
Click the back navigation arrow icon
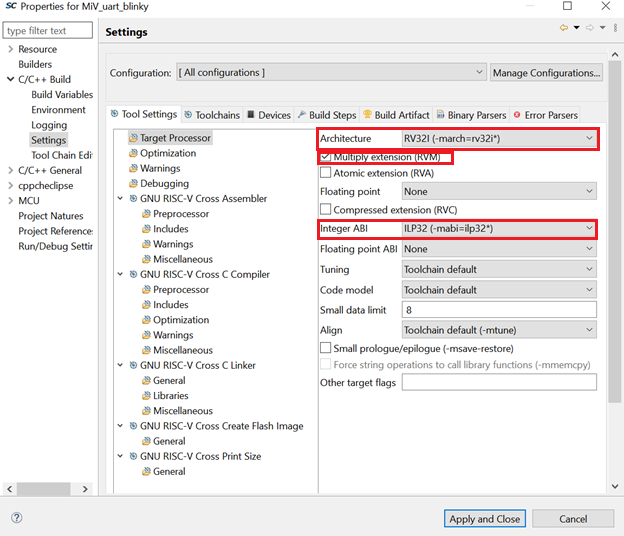click(x=565, y=29)
